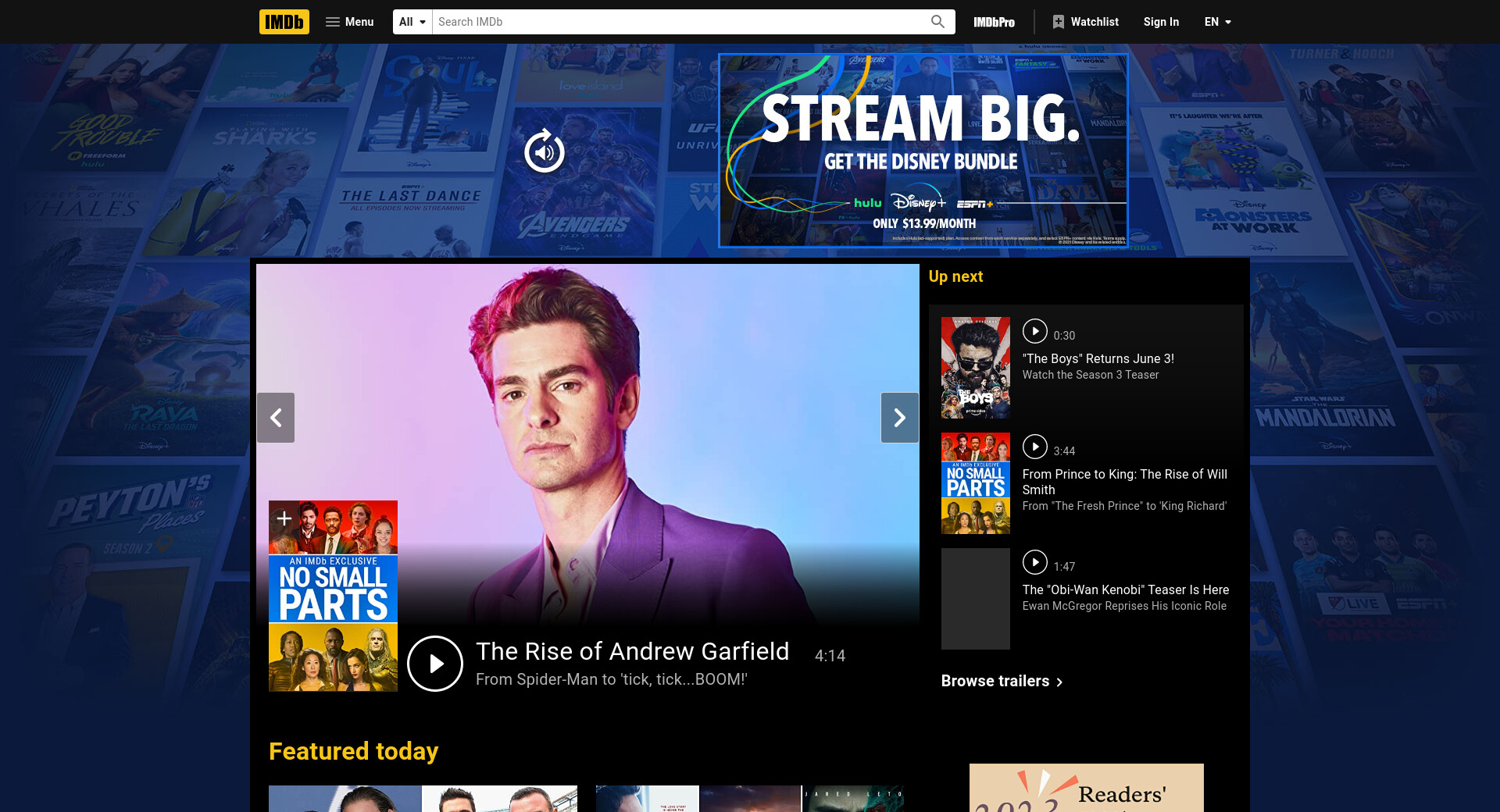Open the Browse trailers link
Viewport: 1500px width, 812px height.
995,681
